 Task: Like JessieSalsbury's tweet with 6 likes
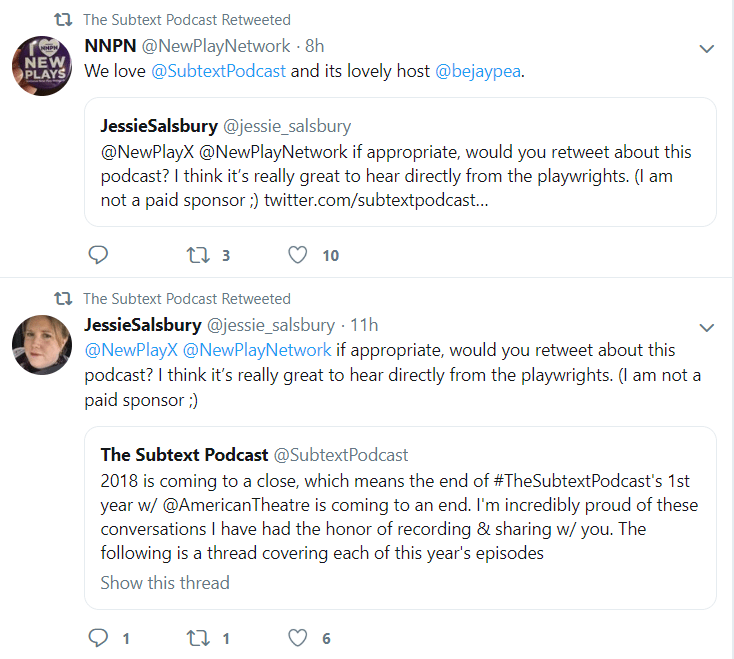click(x=297, y=638)
